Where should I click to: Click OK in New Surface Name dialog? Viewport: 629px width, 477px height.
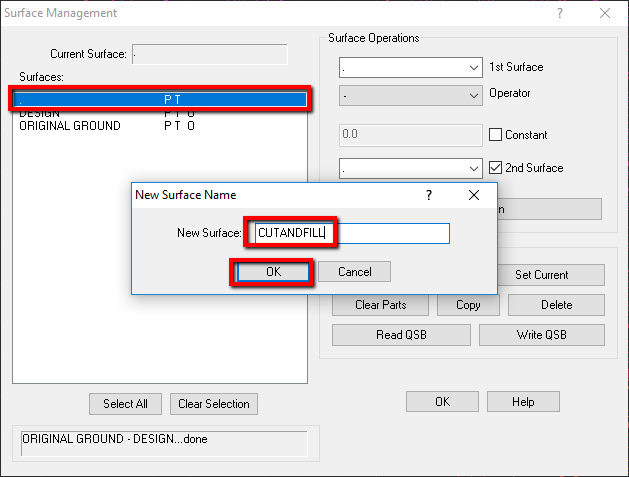point(273,272)
